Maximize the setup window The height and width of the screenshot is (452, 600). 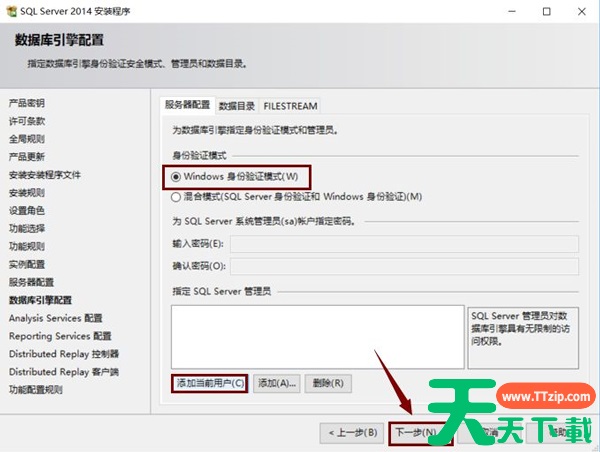pyautogui.click(x=547, y=11)
